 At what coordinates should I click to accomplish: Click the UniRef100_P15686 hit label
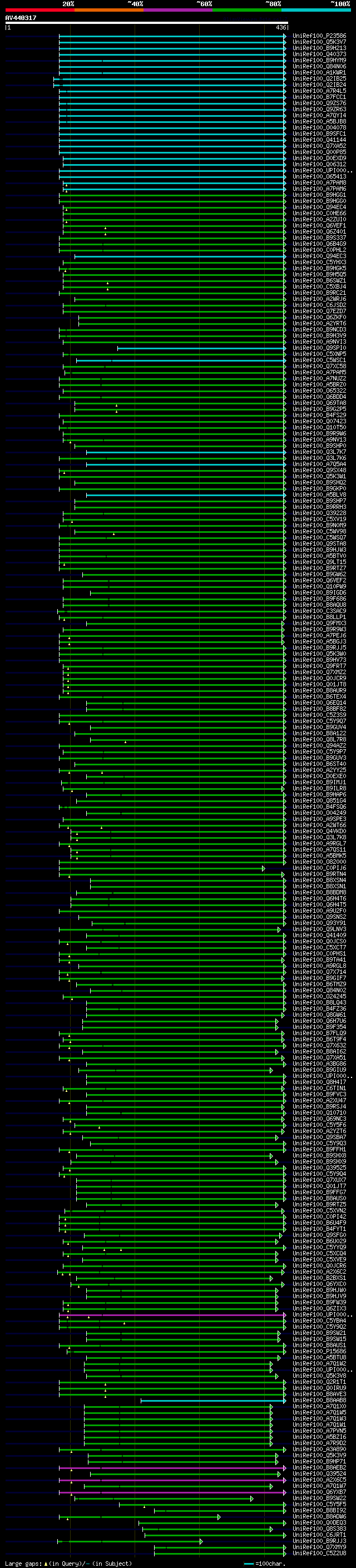click(x=319, y=1351)
